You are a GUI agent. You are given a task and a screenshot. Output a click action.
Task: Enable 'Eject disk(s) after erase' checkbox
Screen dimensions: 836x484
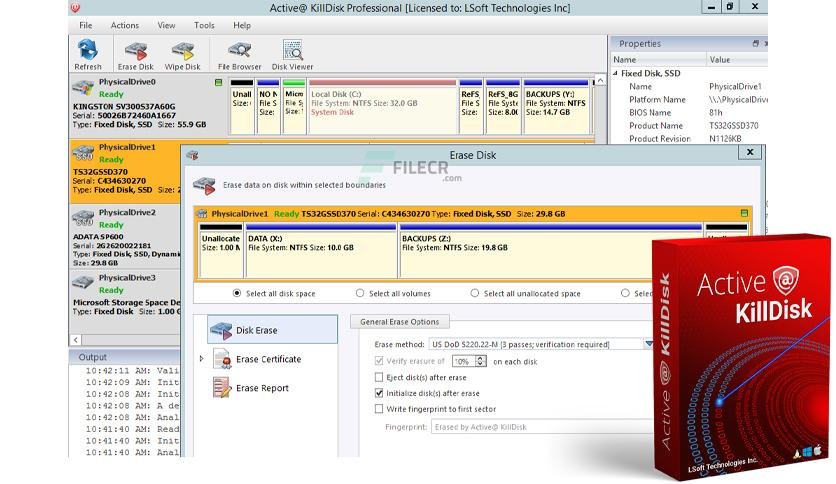coord(379,377)
